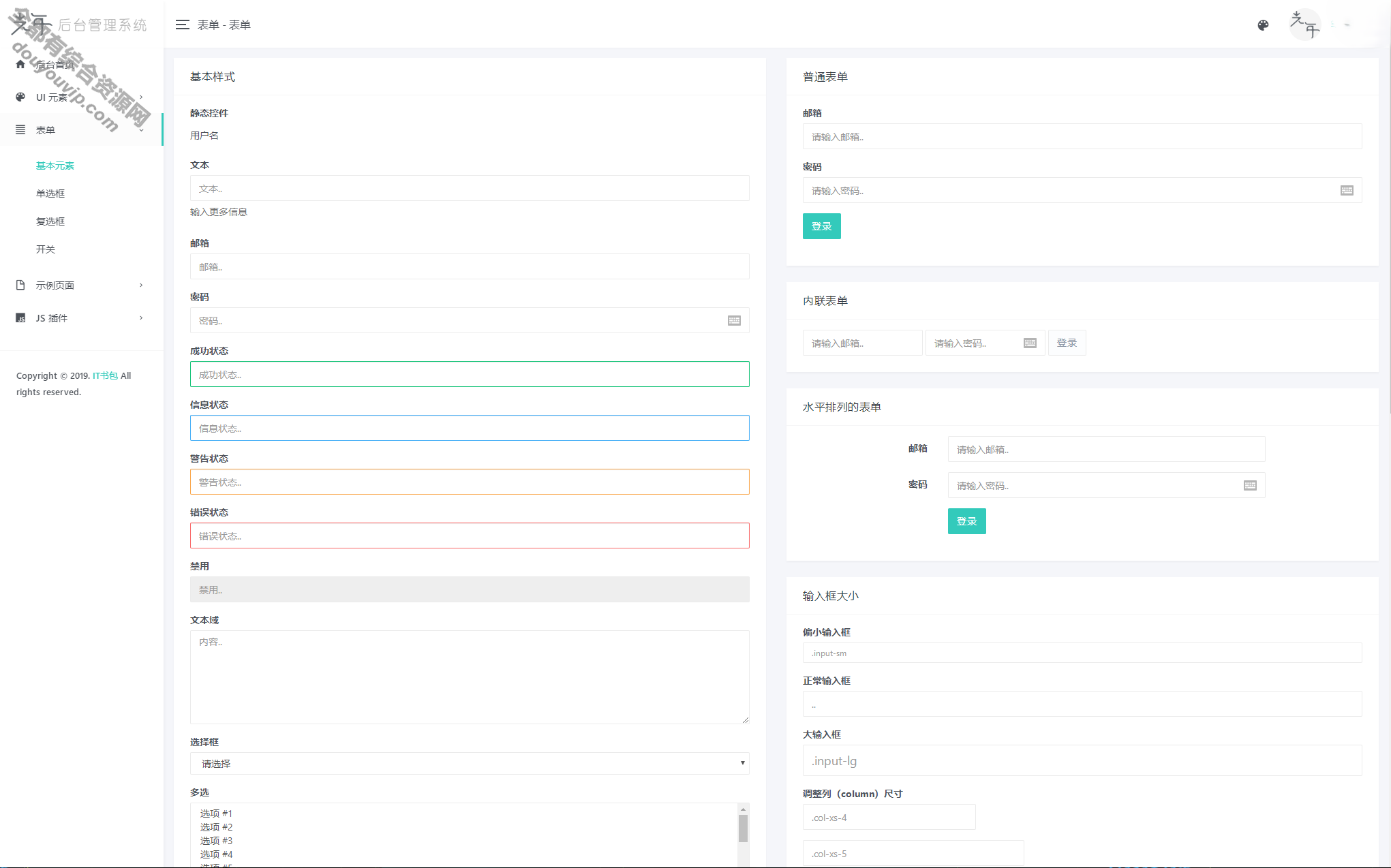
Task: Click 登录 button in 普通表单
Action: coord(821,226)
